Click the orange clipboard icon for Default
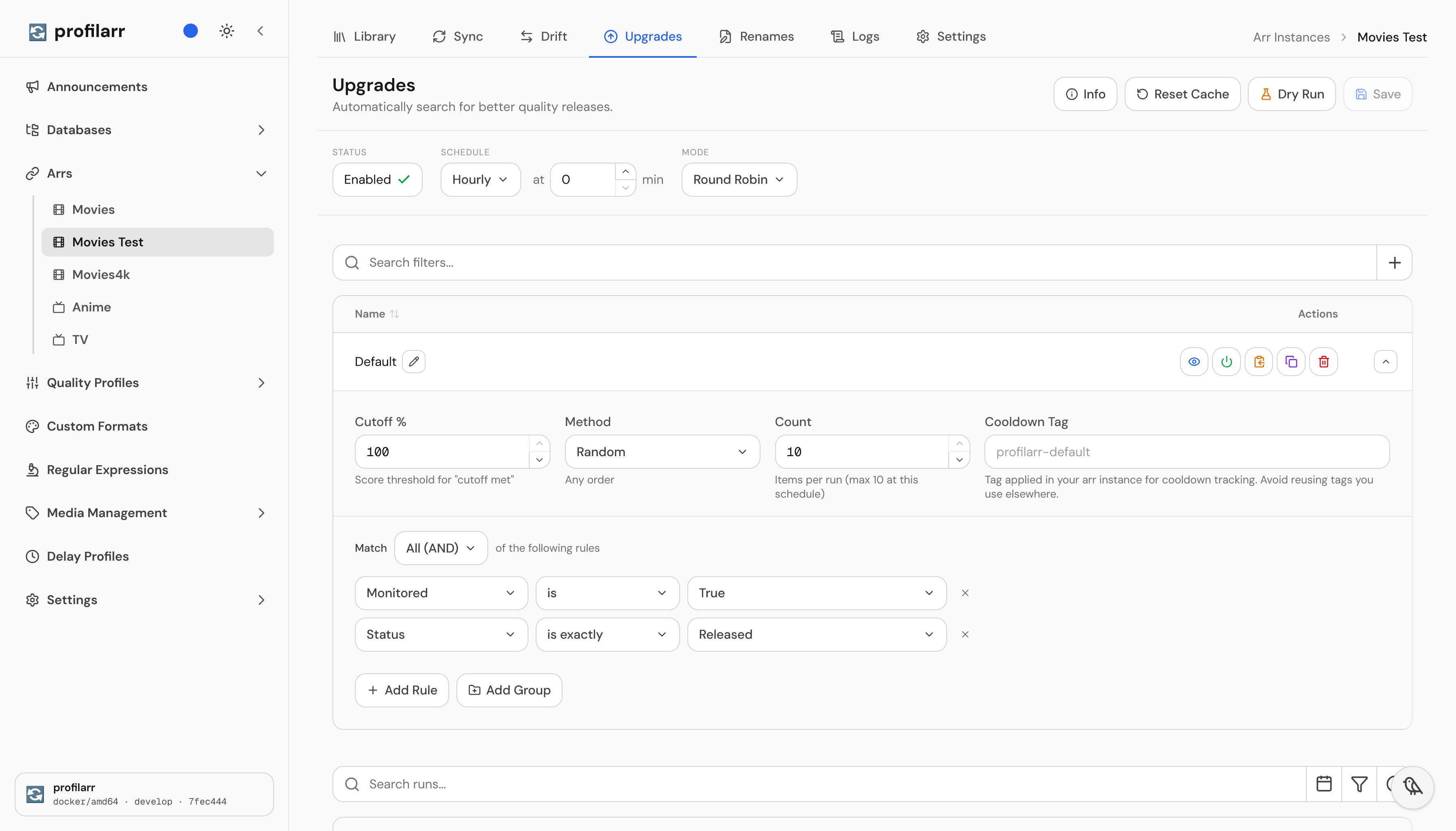The image size is (1456, 831). click(1258, 362)
